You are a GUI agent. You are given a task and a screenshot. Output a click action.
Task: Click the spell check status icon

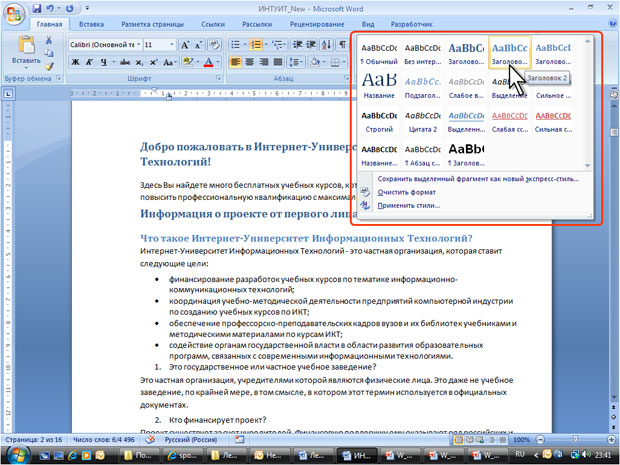tap(150, 439)
